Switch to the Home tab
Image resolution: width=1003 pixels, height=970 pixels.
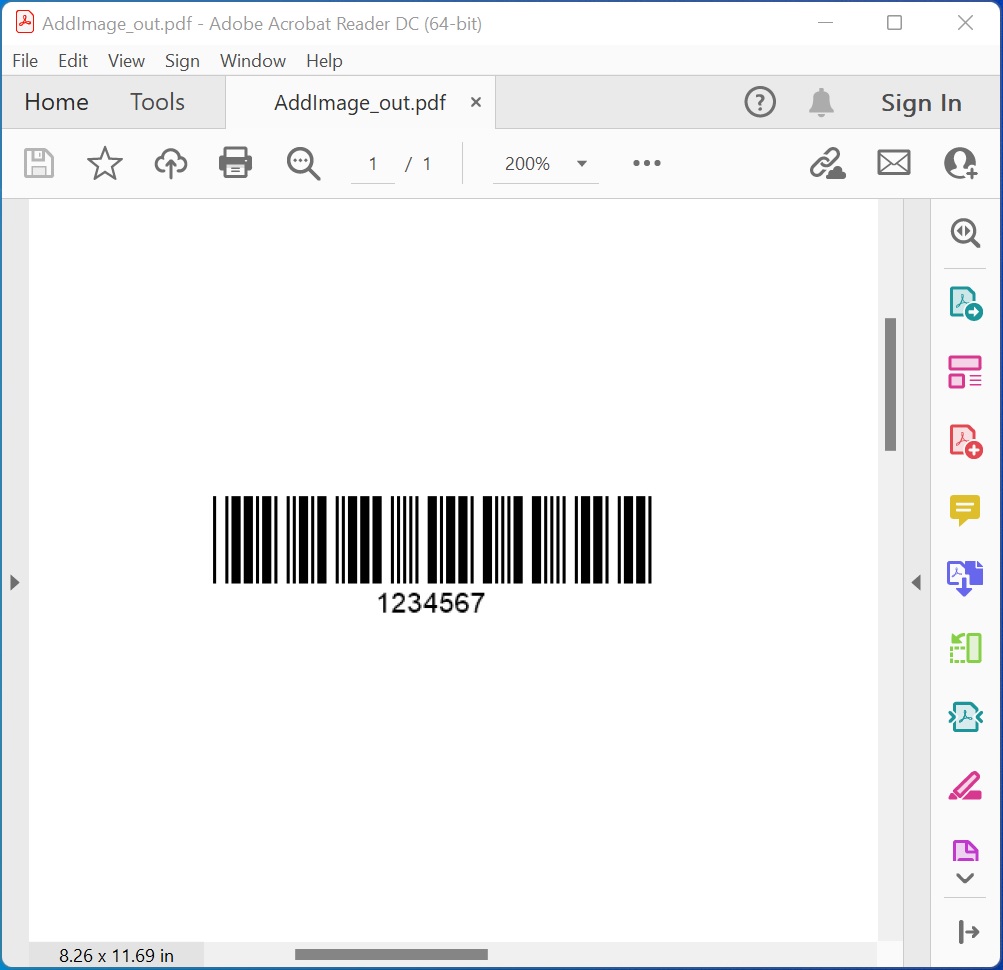56,101
